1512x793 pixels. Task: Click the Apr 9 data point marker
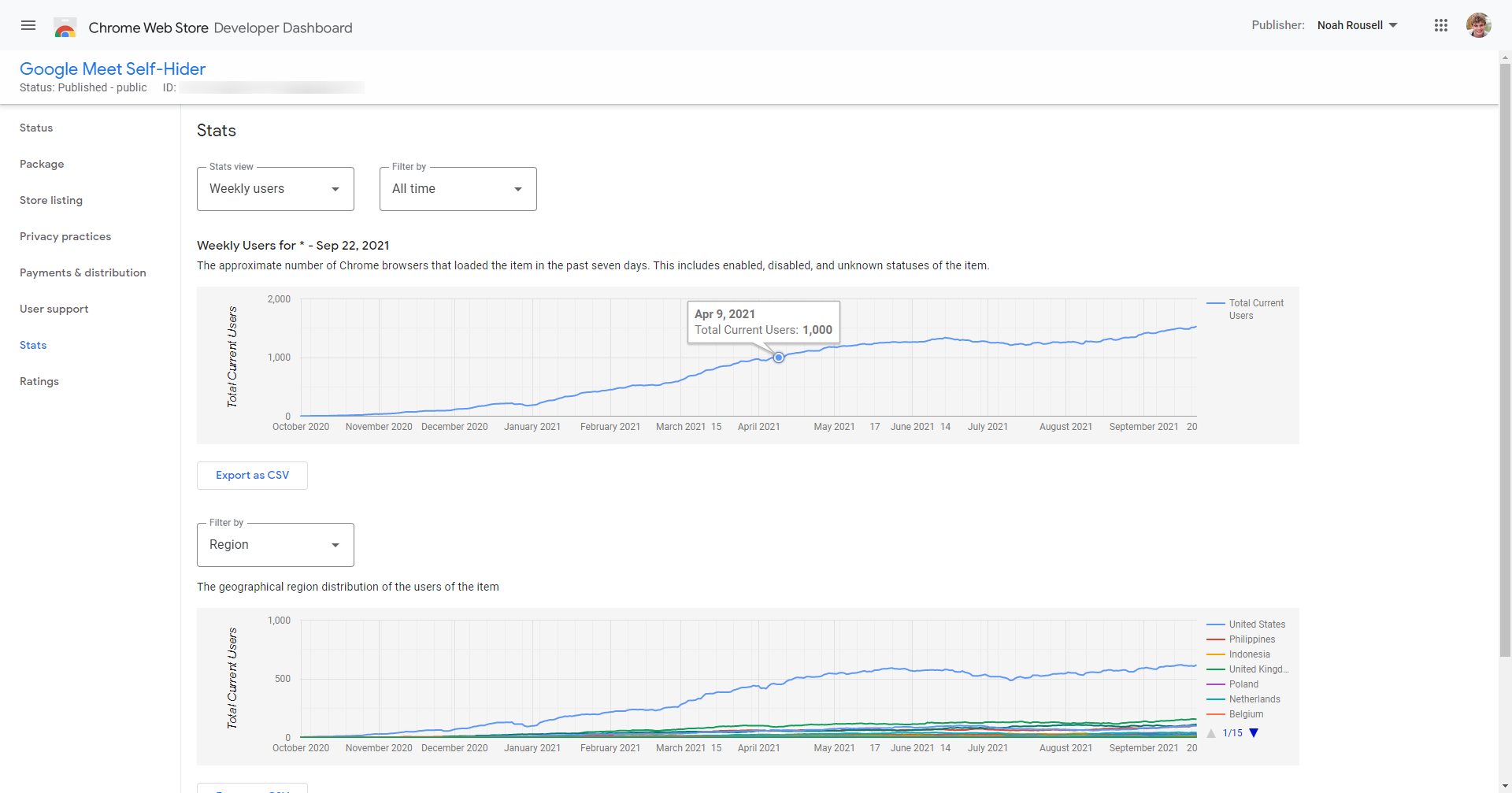779,358
